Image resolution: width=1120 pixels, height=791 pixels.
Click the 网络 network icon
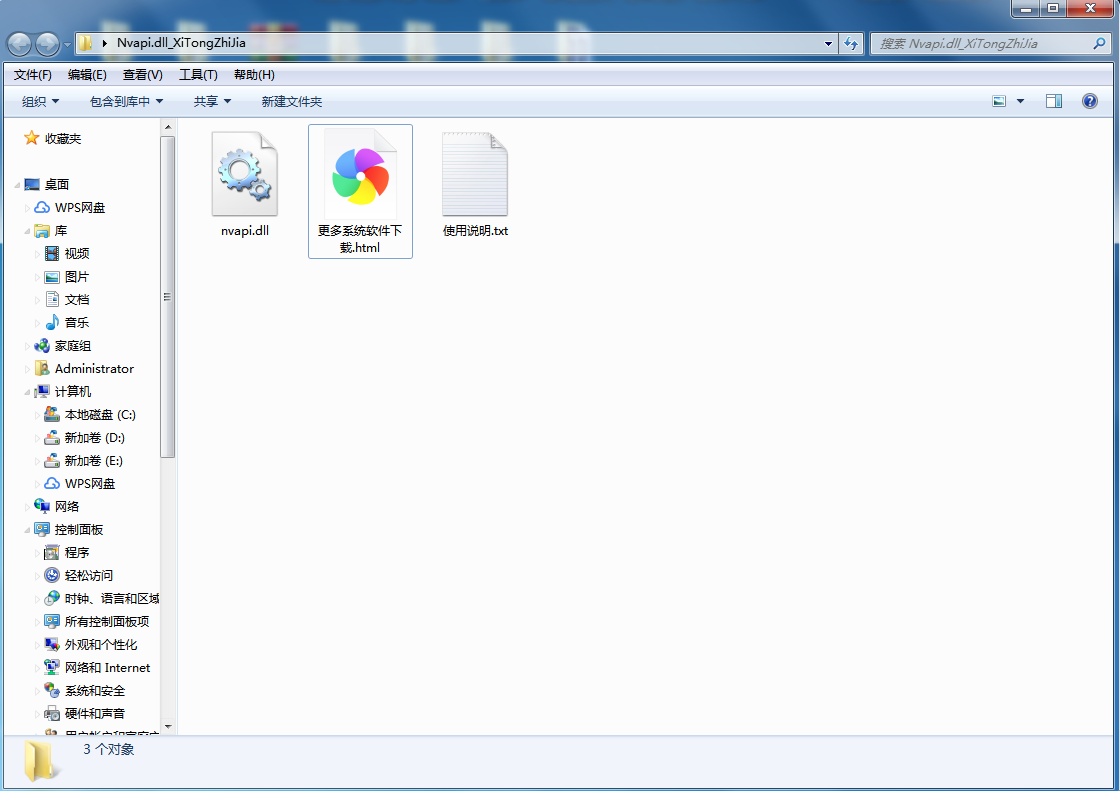pos(42,506)
